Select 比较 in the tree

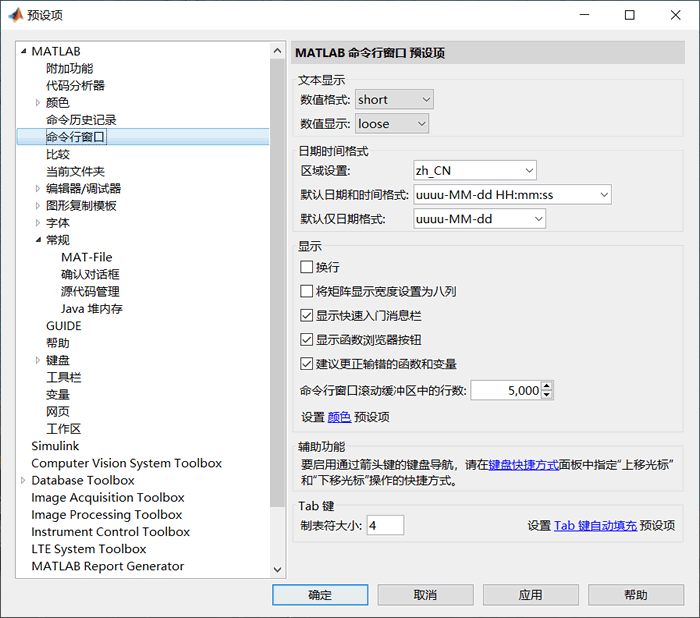point(58,154)
